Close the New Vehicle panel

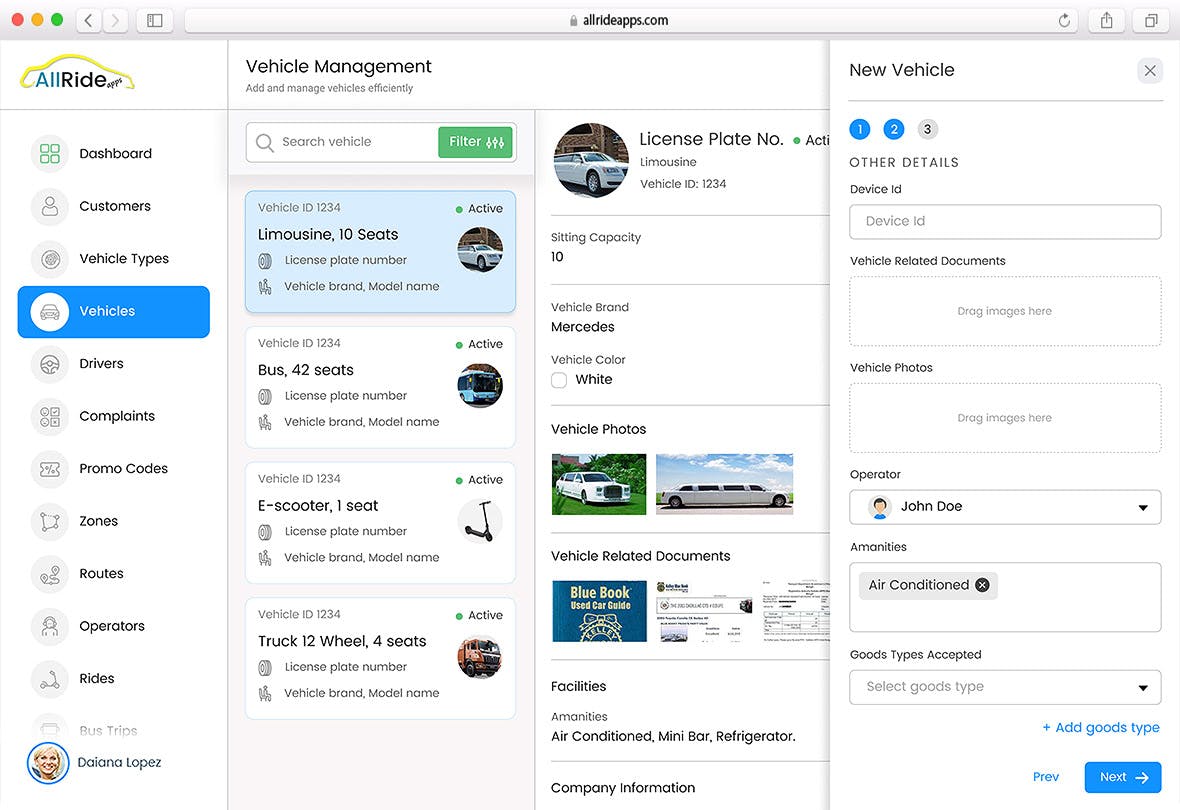(x=1149, y=71)
